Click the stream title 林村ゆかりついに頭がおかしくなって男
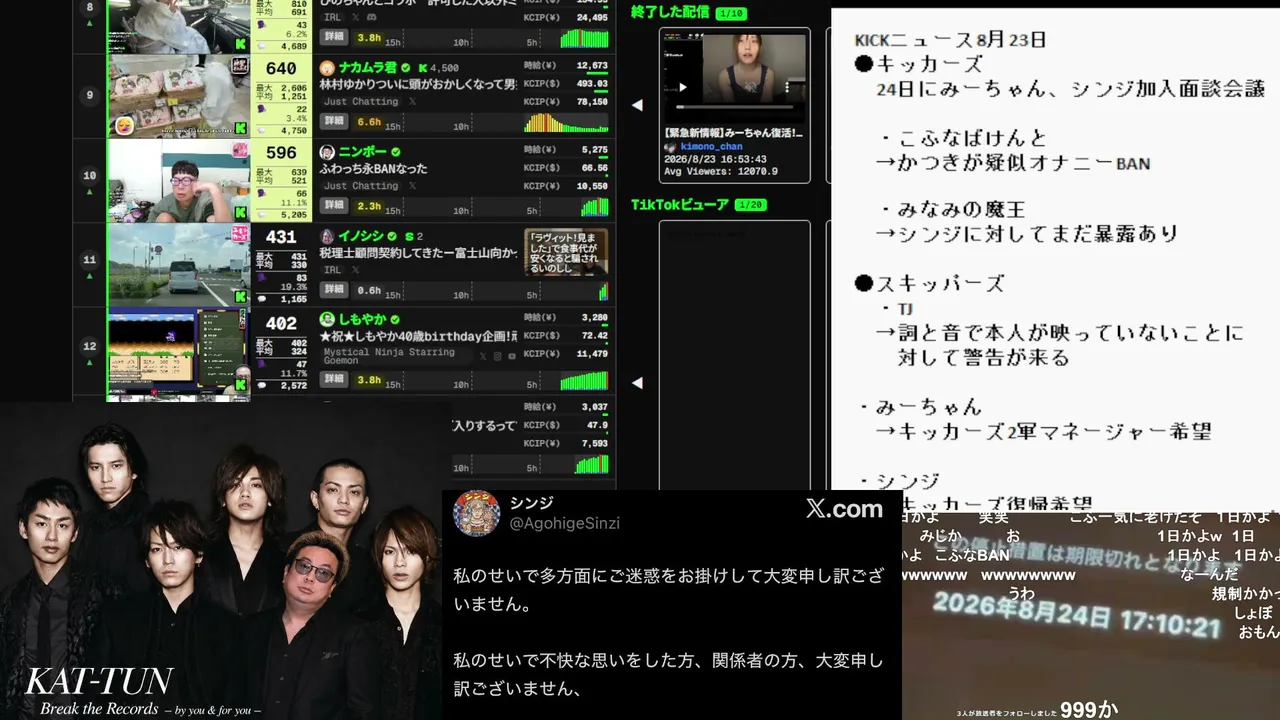This screenshot has height=720, width=1280. tap(418, 85)
